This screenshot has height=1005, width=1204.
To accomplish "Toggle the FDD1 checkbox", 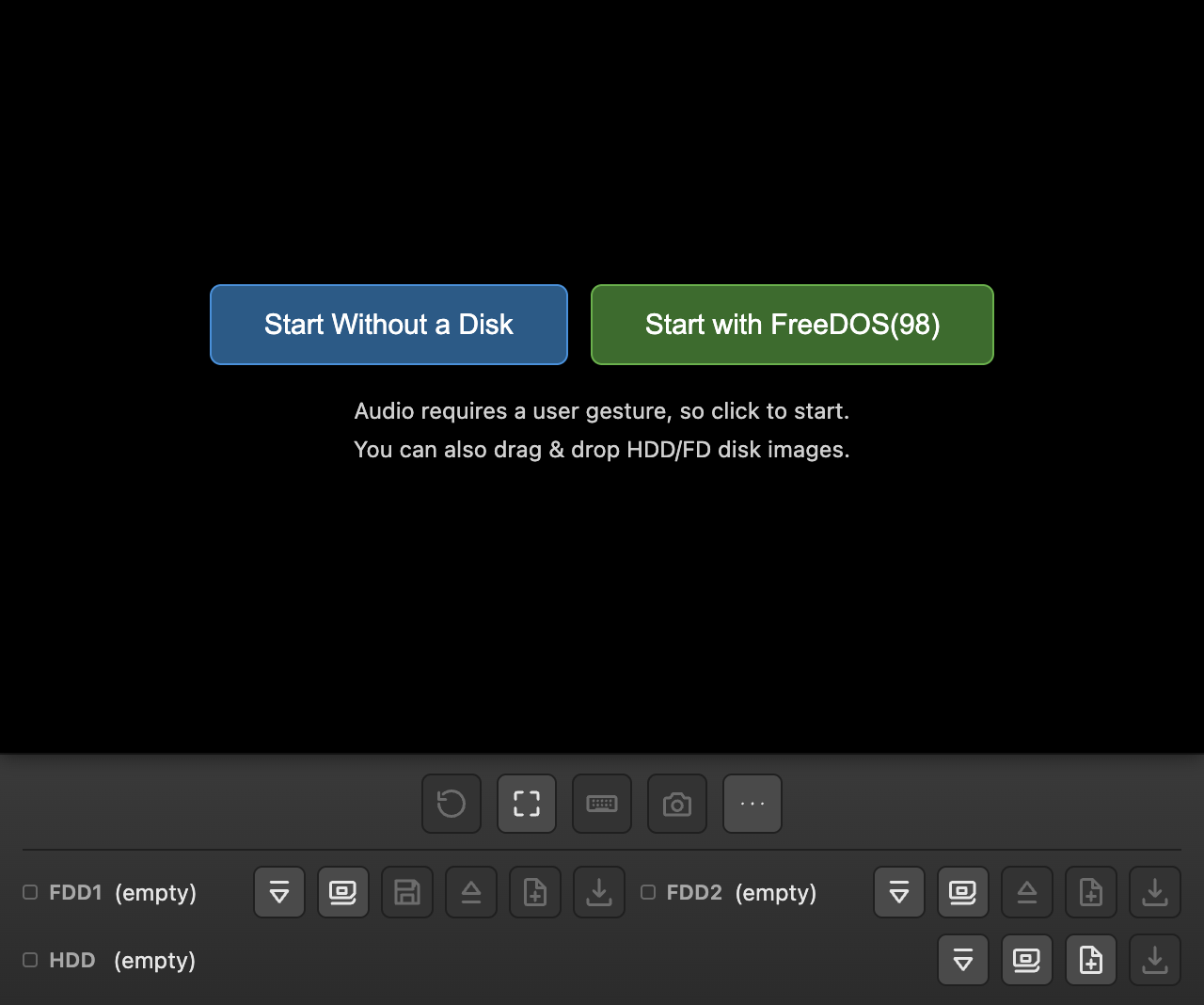I will (30, 892).
